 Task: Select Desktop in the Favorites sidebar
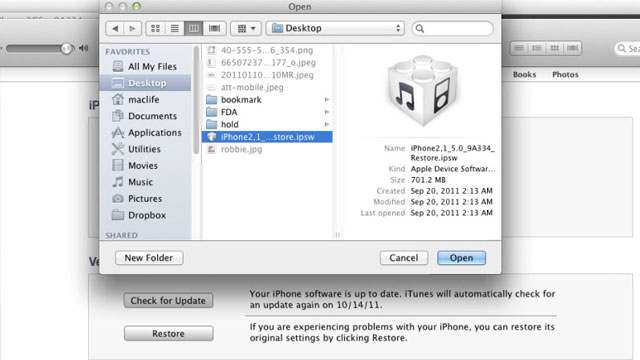tap(146, 83)
